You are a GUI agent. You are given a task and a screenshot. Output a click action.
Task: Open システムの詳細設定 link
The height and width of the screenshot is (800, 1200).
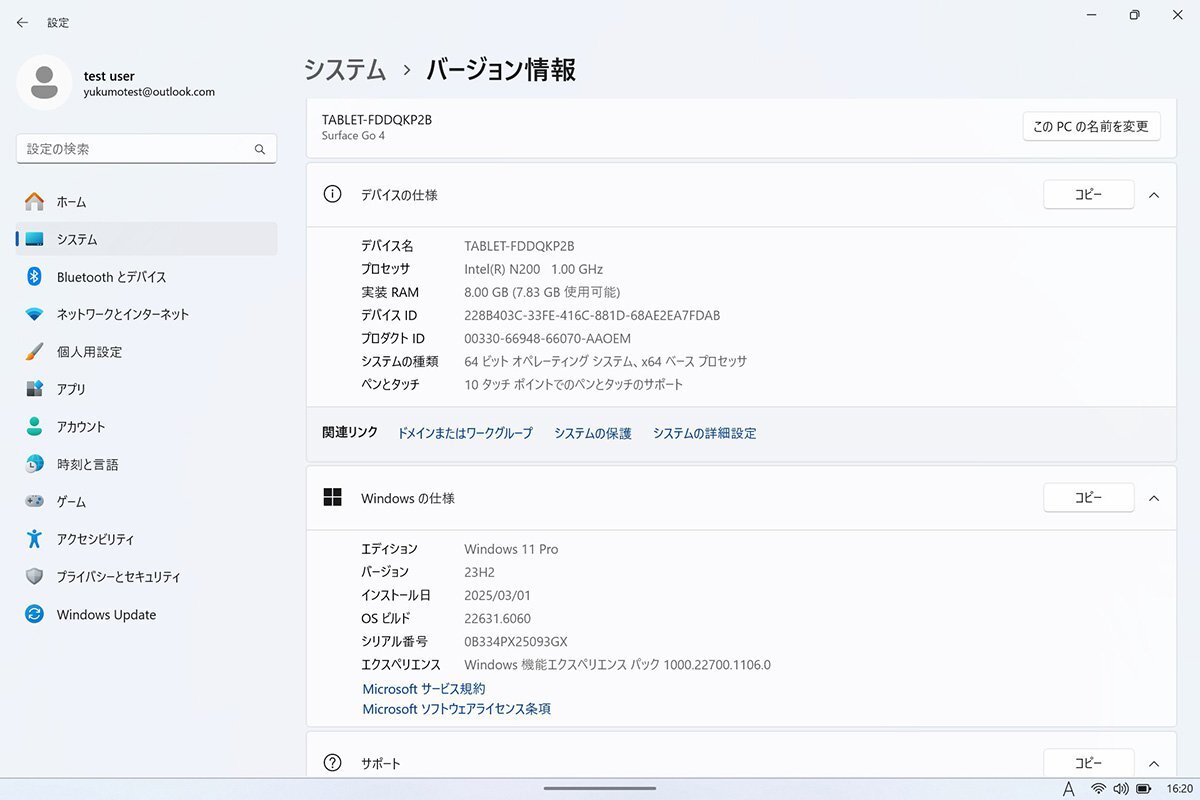(704, 434)
